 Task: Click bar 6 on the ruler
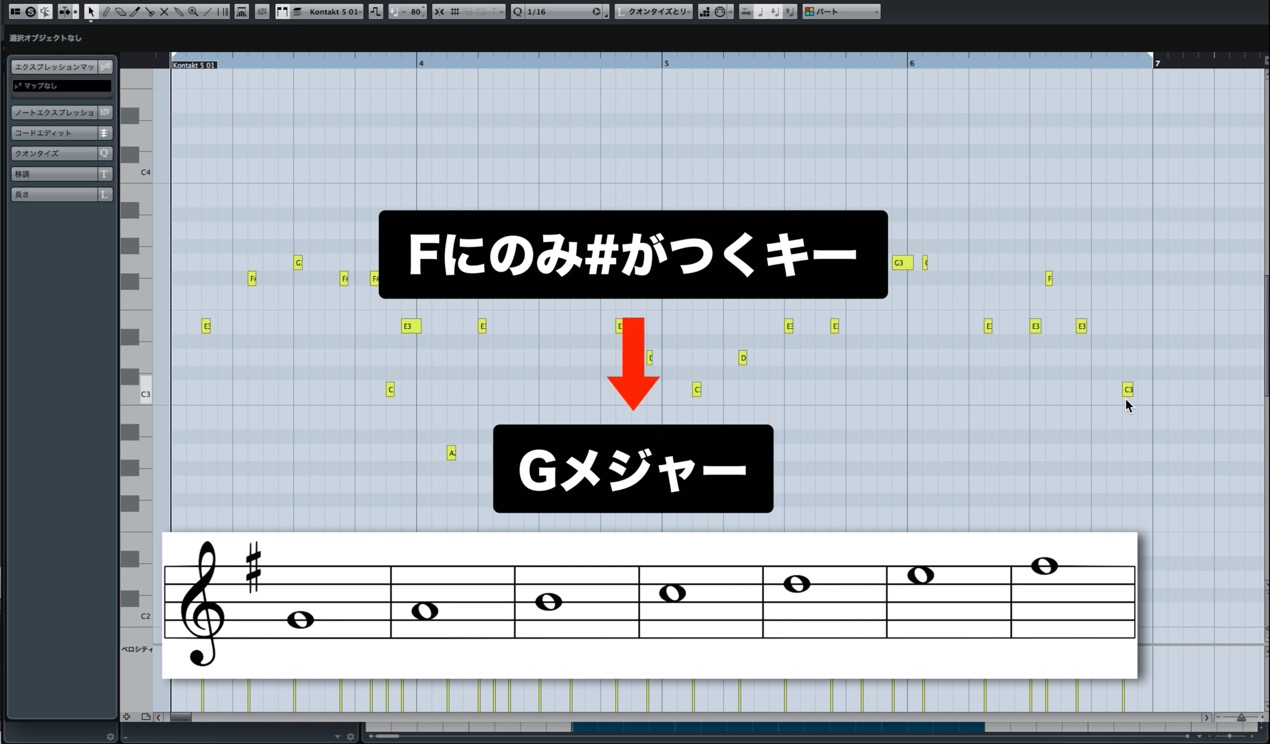coord(911,63)
